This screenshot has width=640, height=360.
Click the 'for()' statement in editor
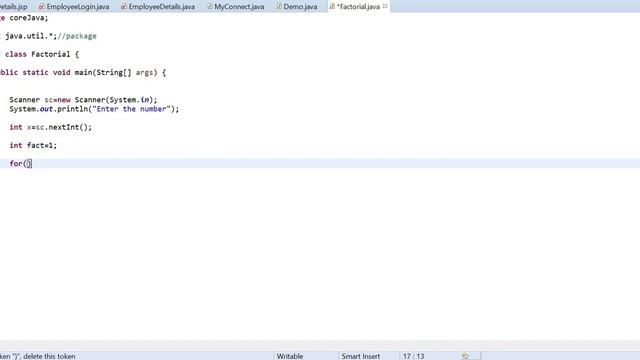(20, 163)
